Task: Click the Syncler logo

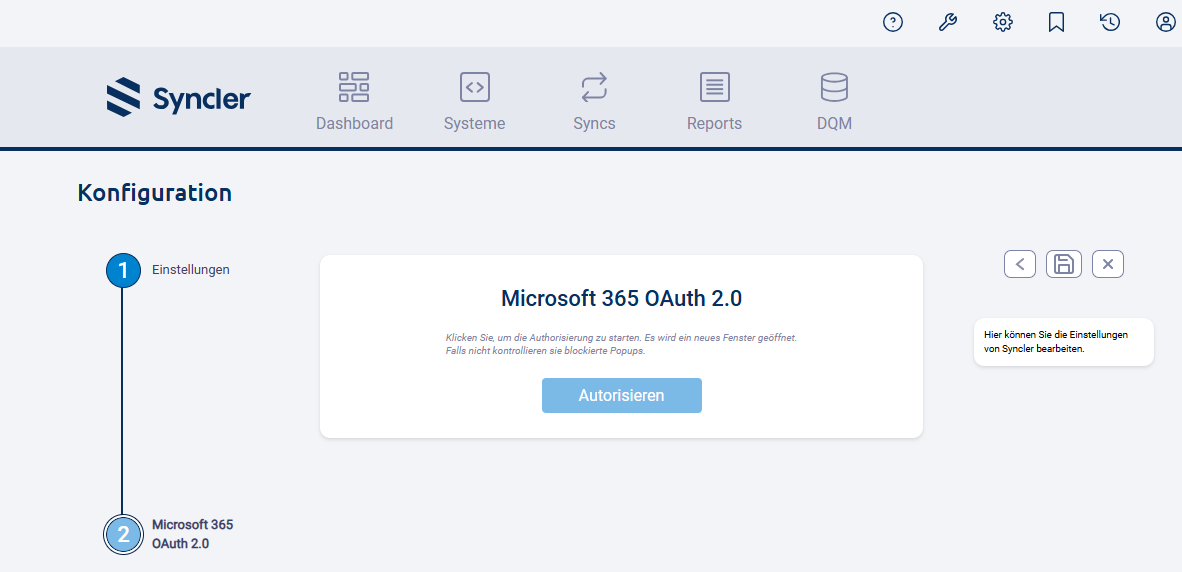Action: point(179,98)
